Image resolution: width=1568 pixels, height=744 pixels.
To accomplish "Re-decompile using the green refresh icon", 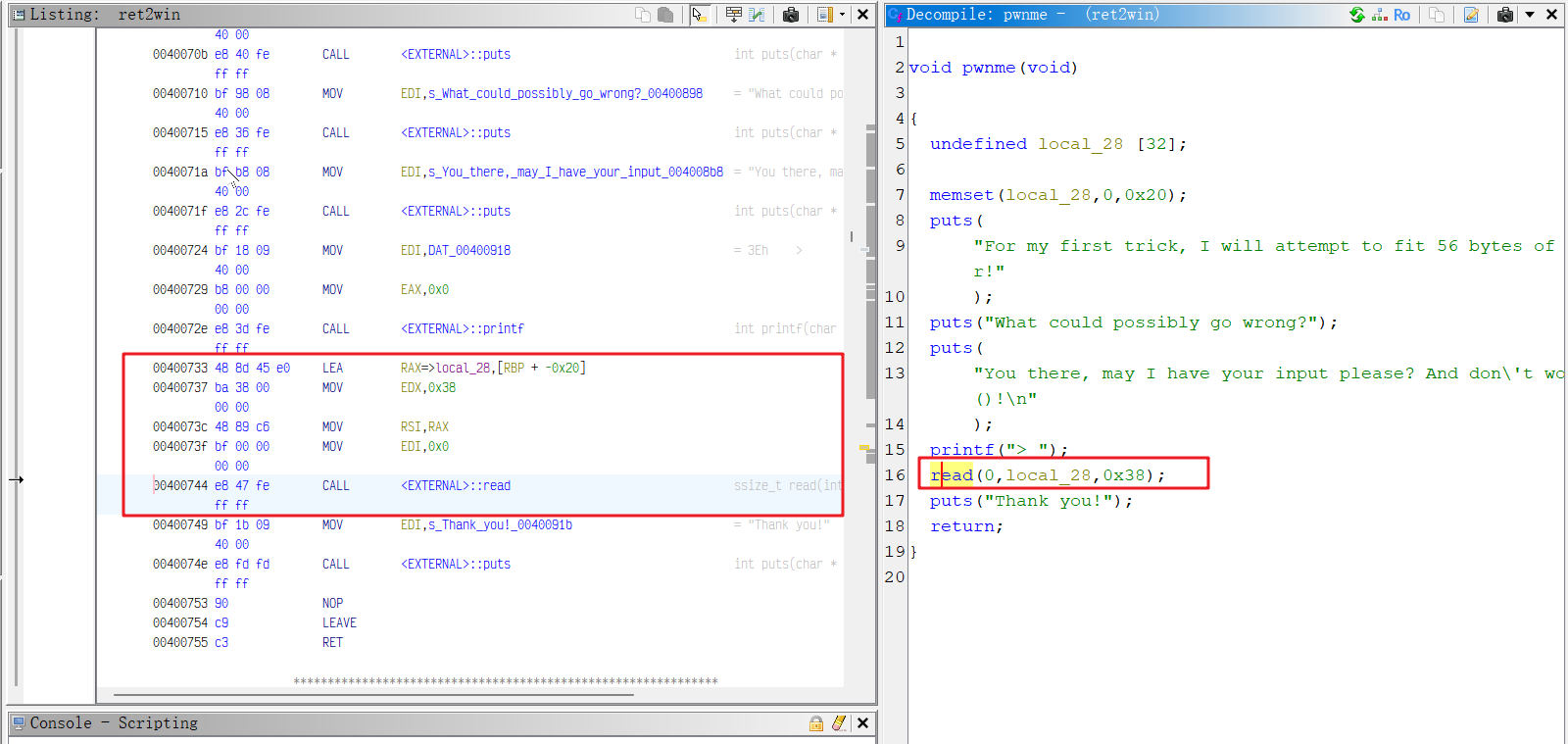I will pos(1356,15).
